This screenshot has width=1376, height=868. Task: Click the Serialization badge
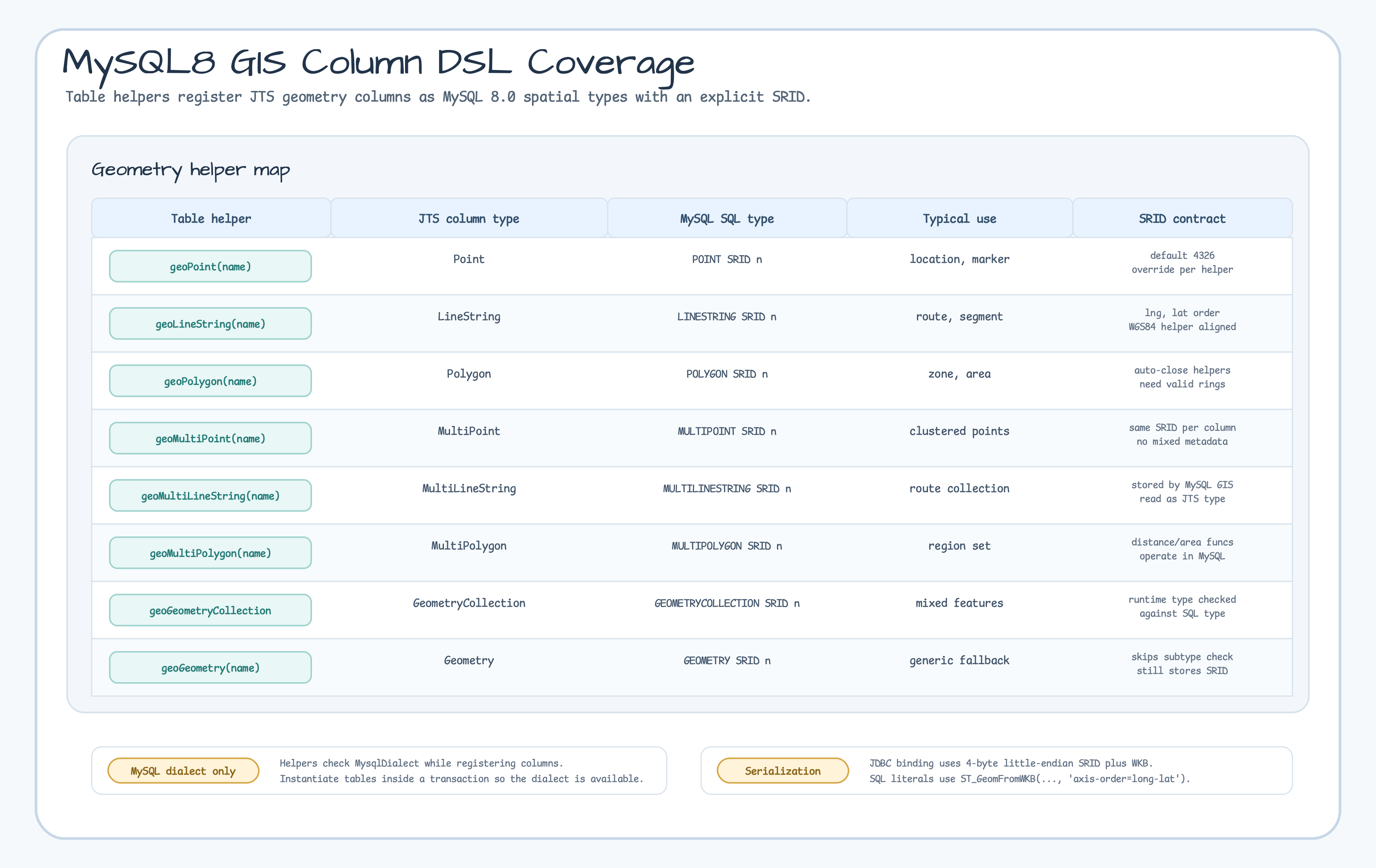click(783, 771)
